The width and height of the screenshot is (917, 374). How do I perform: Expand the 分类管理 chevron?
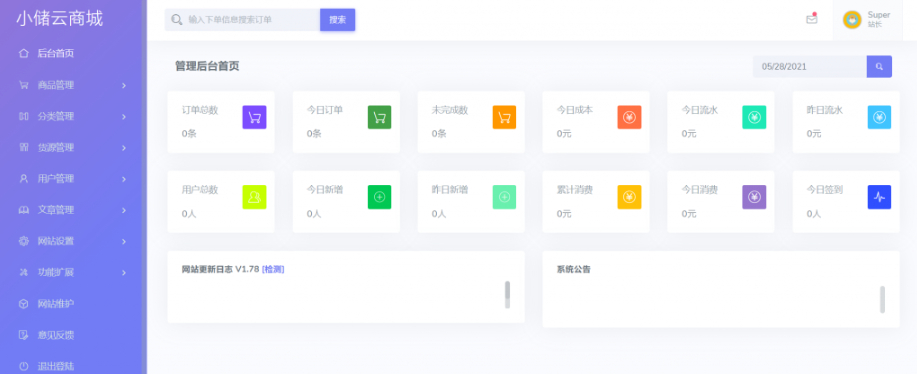click(x=124, y=116)
